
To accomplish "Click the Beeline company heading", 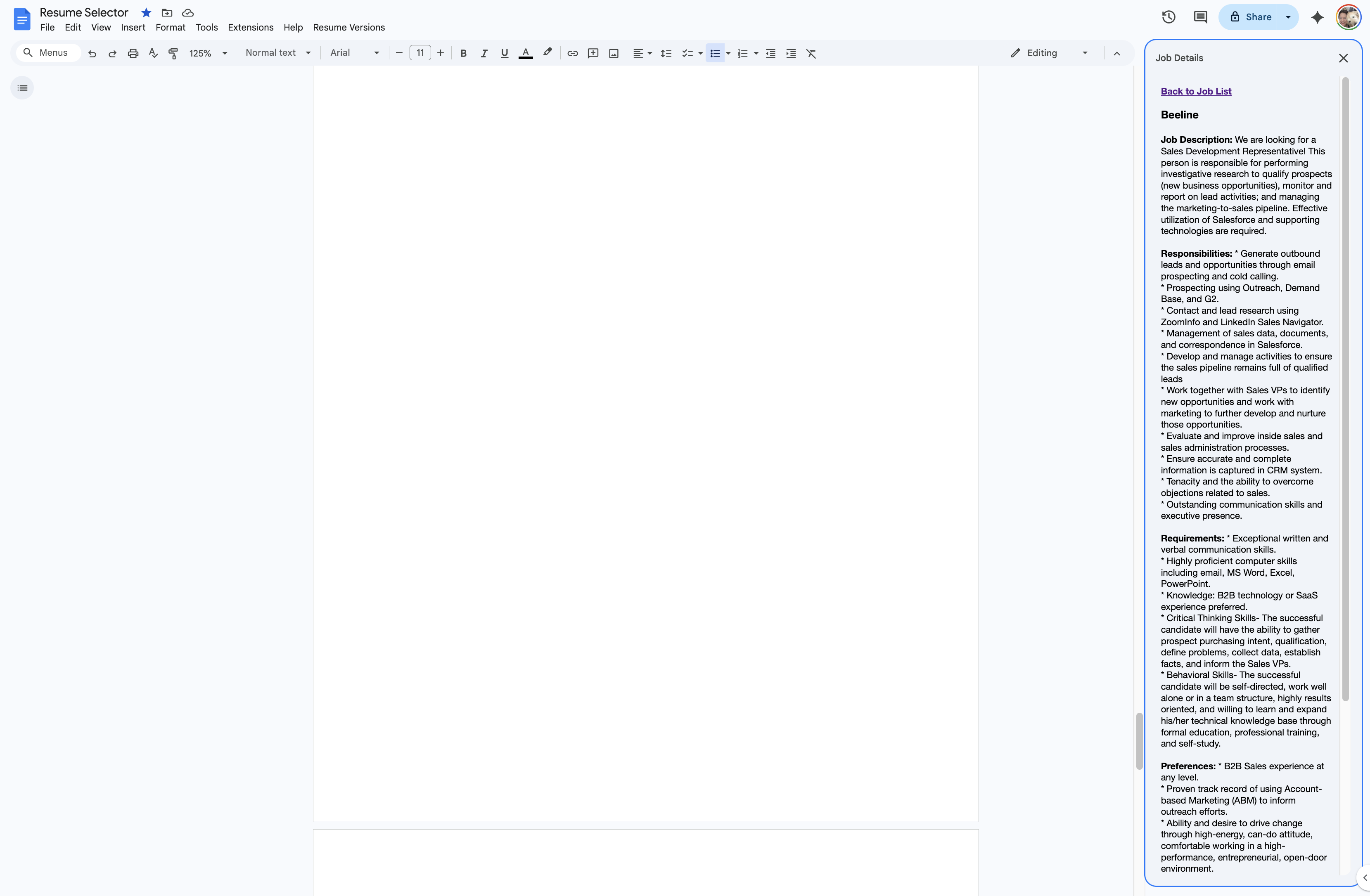I will (1180, 114).
